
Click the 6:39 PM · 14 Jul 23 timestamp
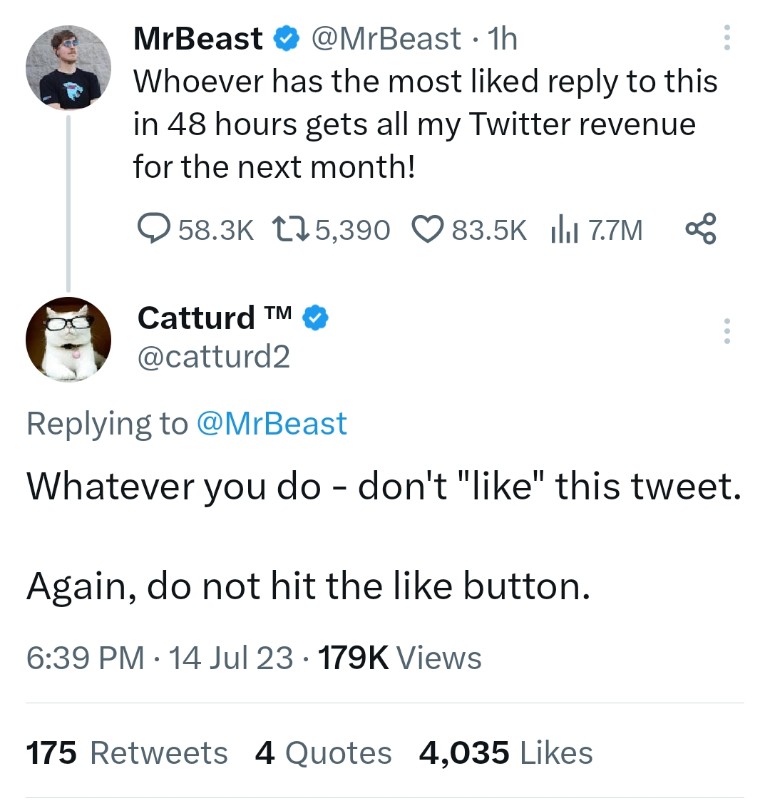point(159,658)
